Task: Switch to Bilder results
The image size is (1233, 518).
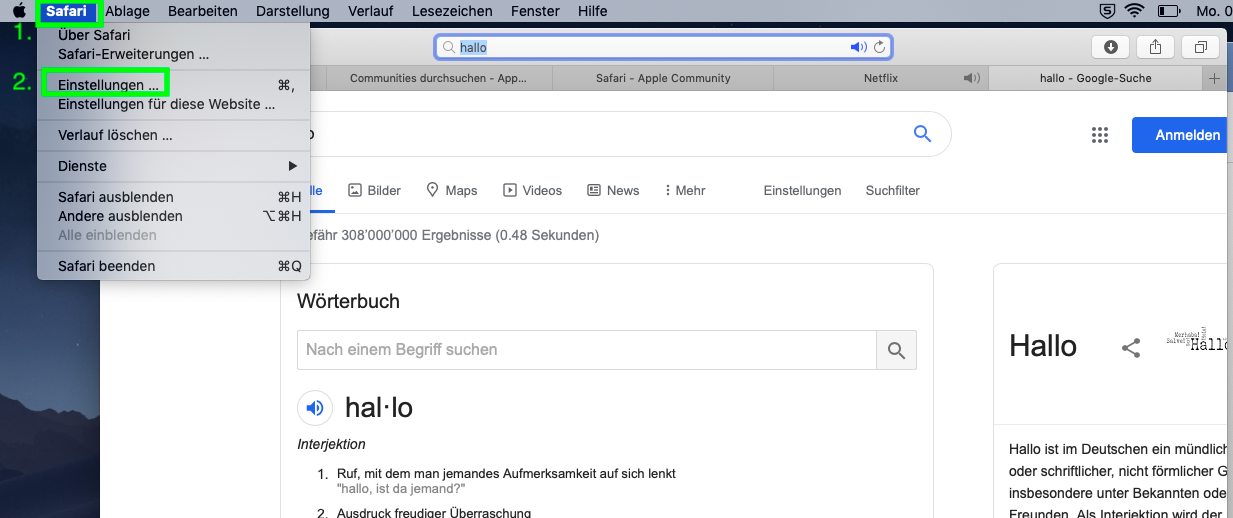Action: pos(375,190)
